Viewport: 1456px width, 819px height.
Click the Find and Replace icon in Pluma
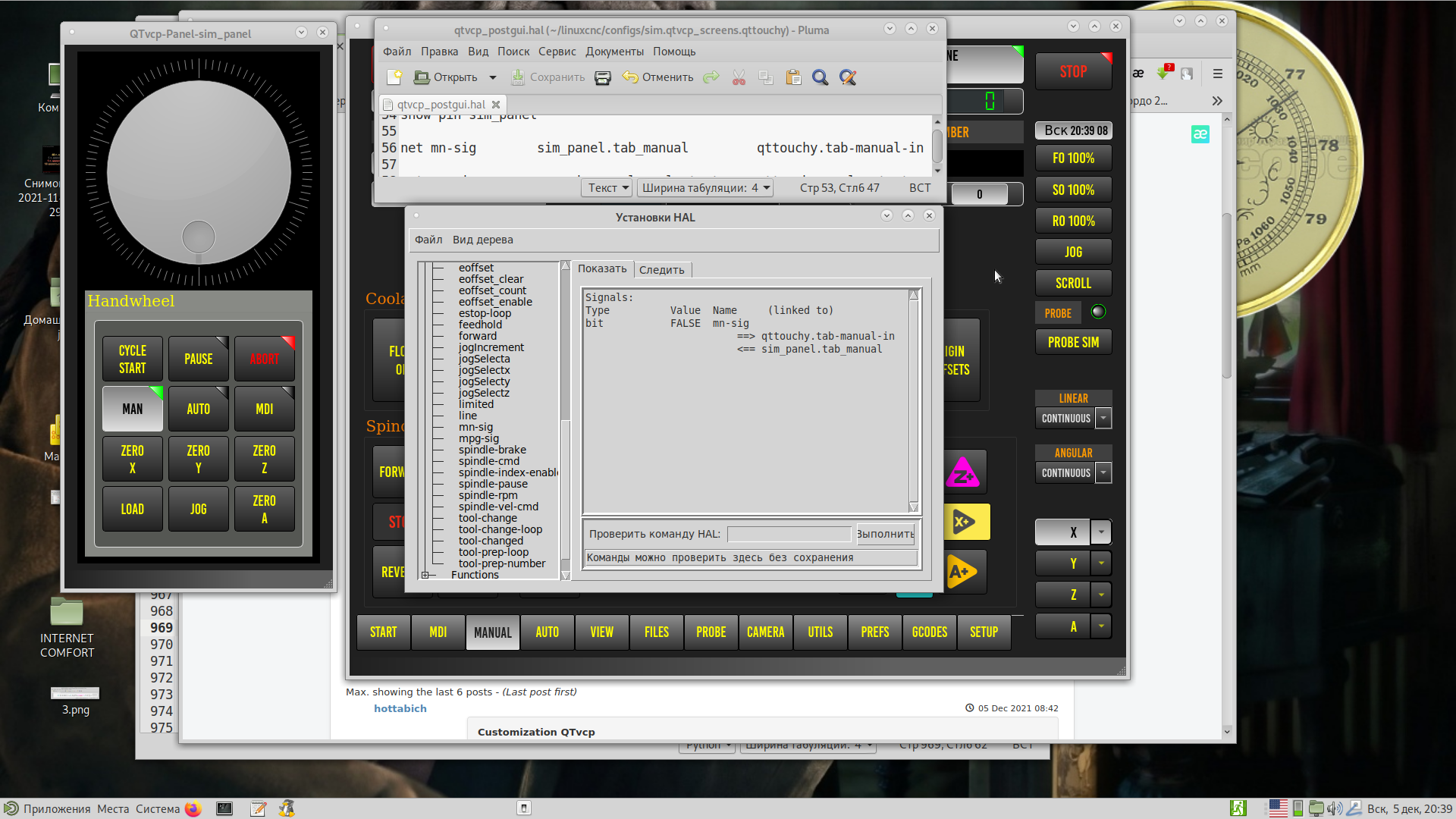[x=848, y=77]
